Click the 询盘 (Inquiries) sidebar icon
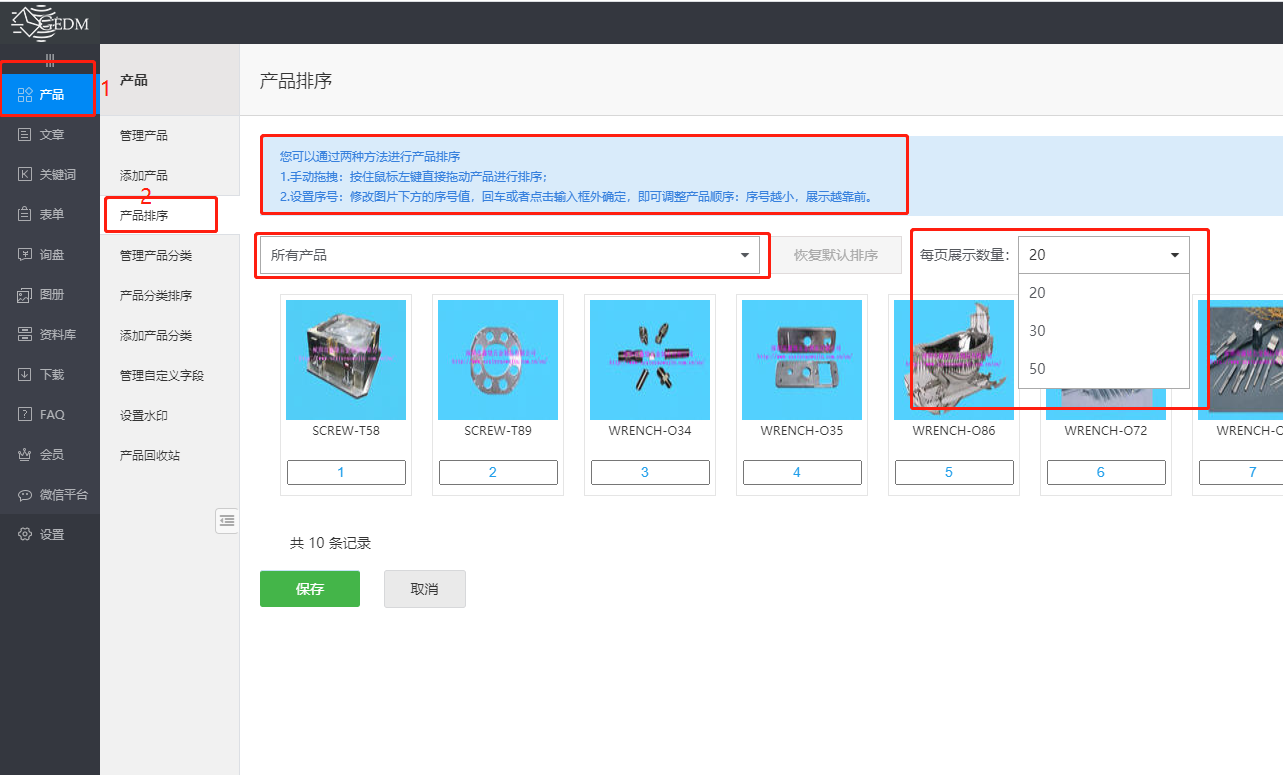Image resolution: width=1283 pixels, height=775 pixels. [x=48, y=254]
